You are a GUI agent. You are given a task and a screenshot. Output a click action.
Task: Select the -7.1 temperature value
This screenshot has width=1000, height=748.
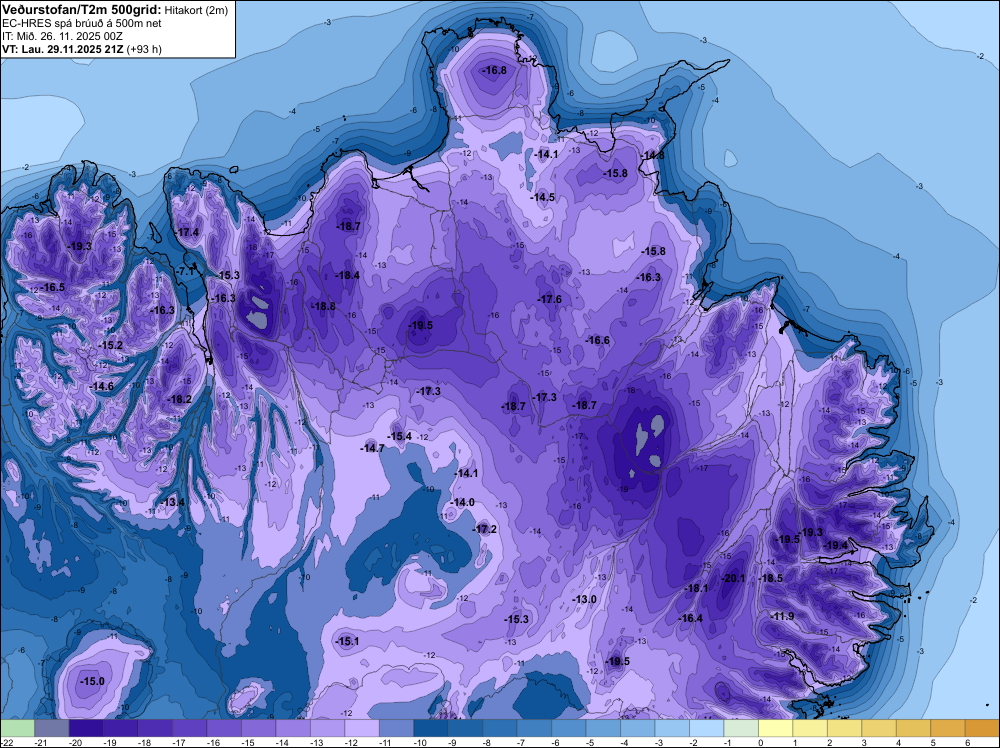pyautogui.click(x=184, y=271)
